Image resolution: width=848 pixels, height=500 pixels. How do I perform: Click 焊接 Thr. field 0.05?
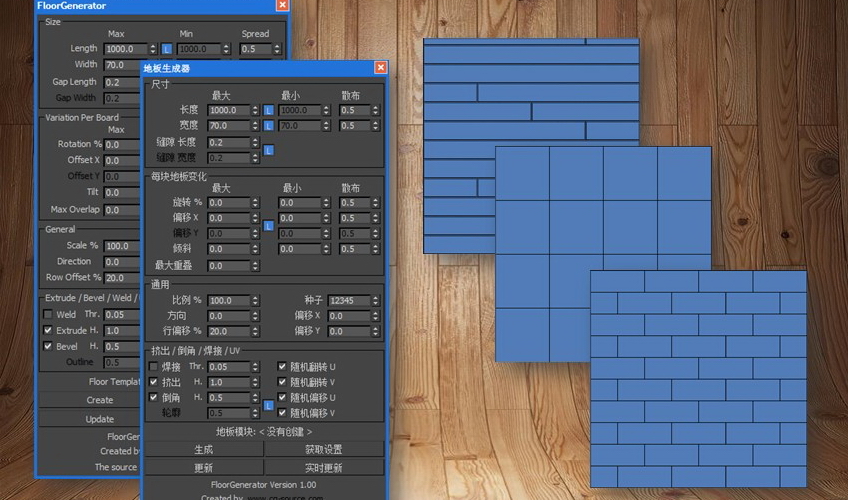[x=229, y=366]
